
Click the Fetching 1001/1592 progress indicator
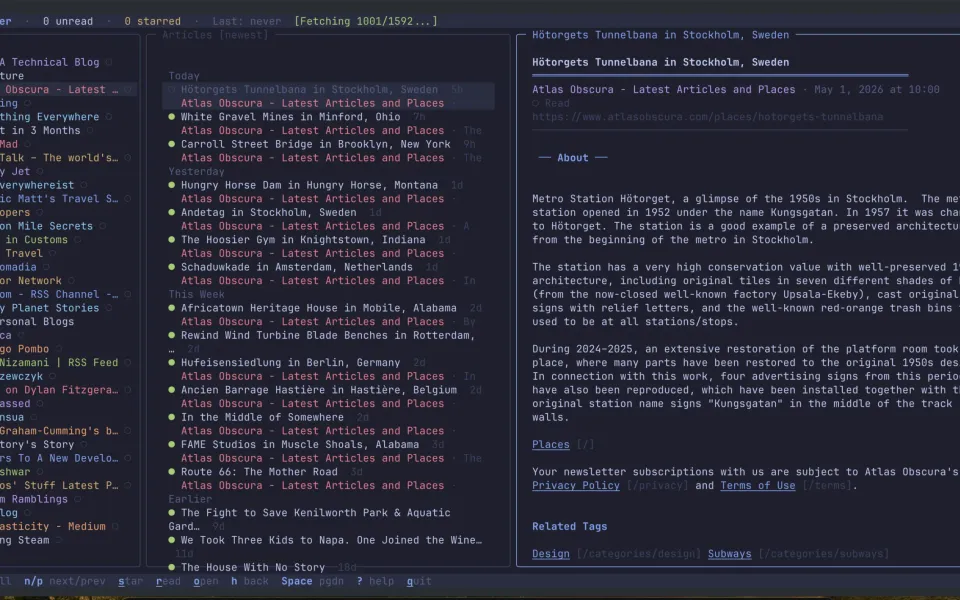pyautogui.click(x=366, y=21)
